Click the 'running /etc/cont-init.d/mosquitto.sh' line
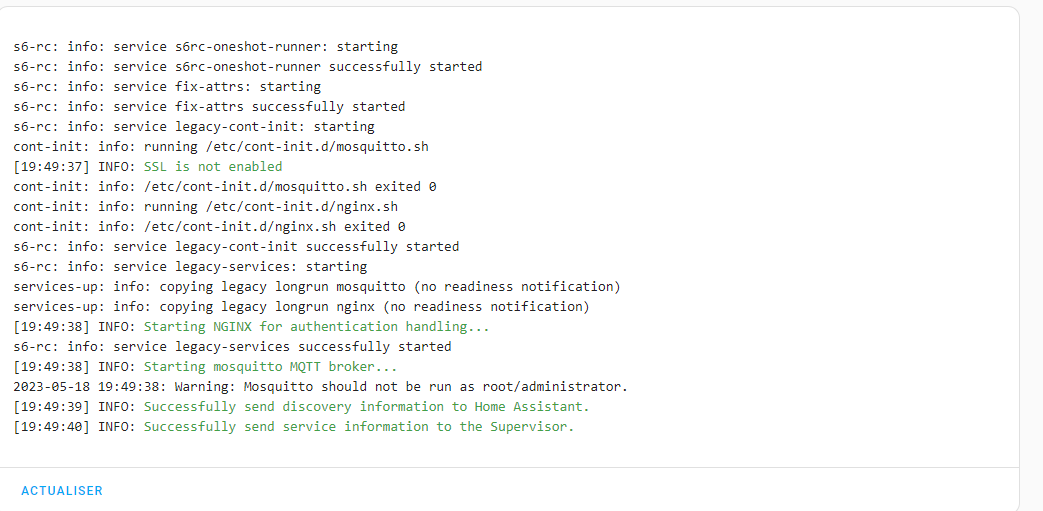This screenshot has width=1043, height=511. coord(221,147)
